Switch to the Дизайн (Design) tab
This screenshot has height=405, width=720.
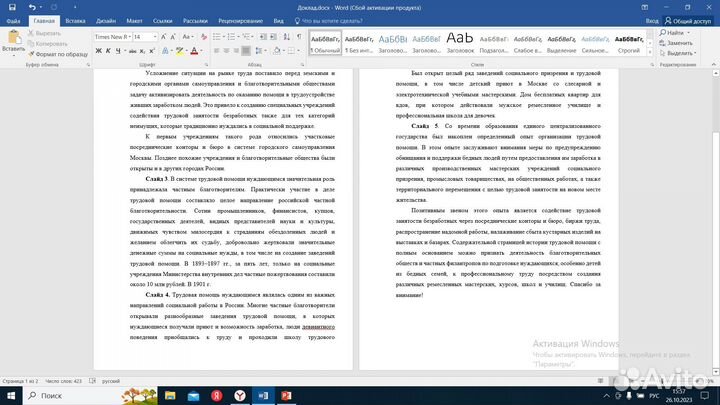pos(106,21)
